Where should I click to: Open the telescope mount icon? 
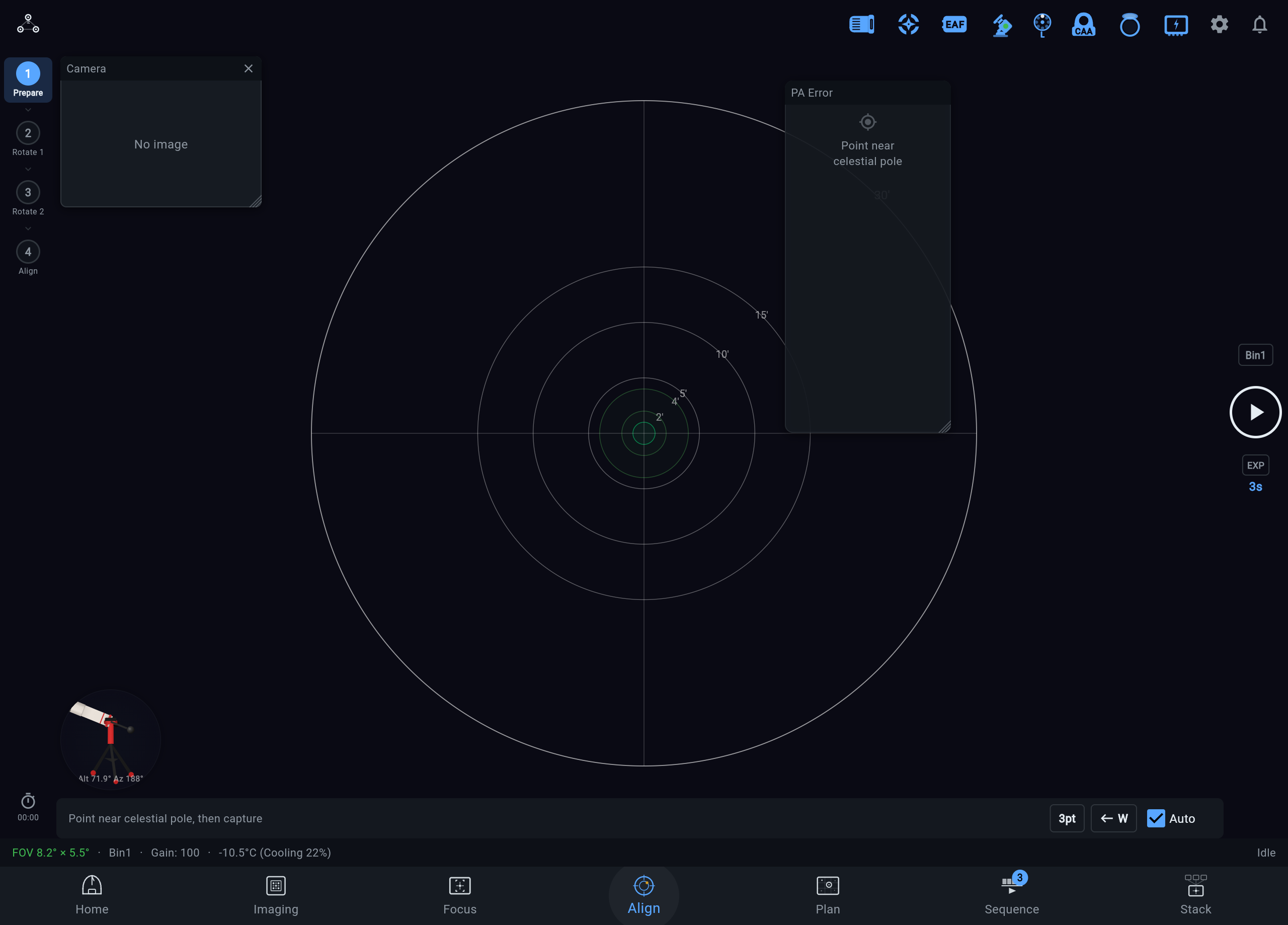tap(1001, 25)
